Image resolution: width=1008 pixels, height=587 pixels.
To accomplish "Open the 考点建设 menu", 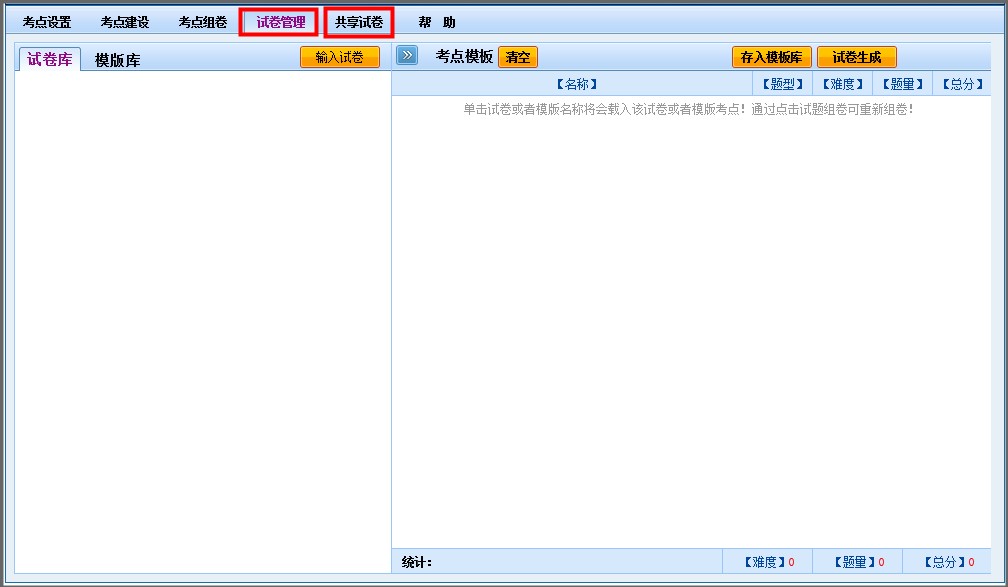I will coord(125,23).
